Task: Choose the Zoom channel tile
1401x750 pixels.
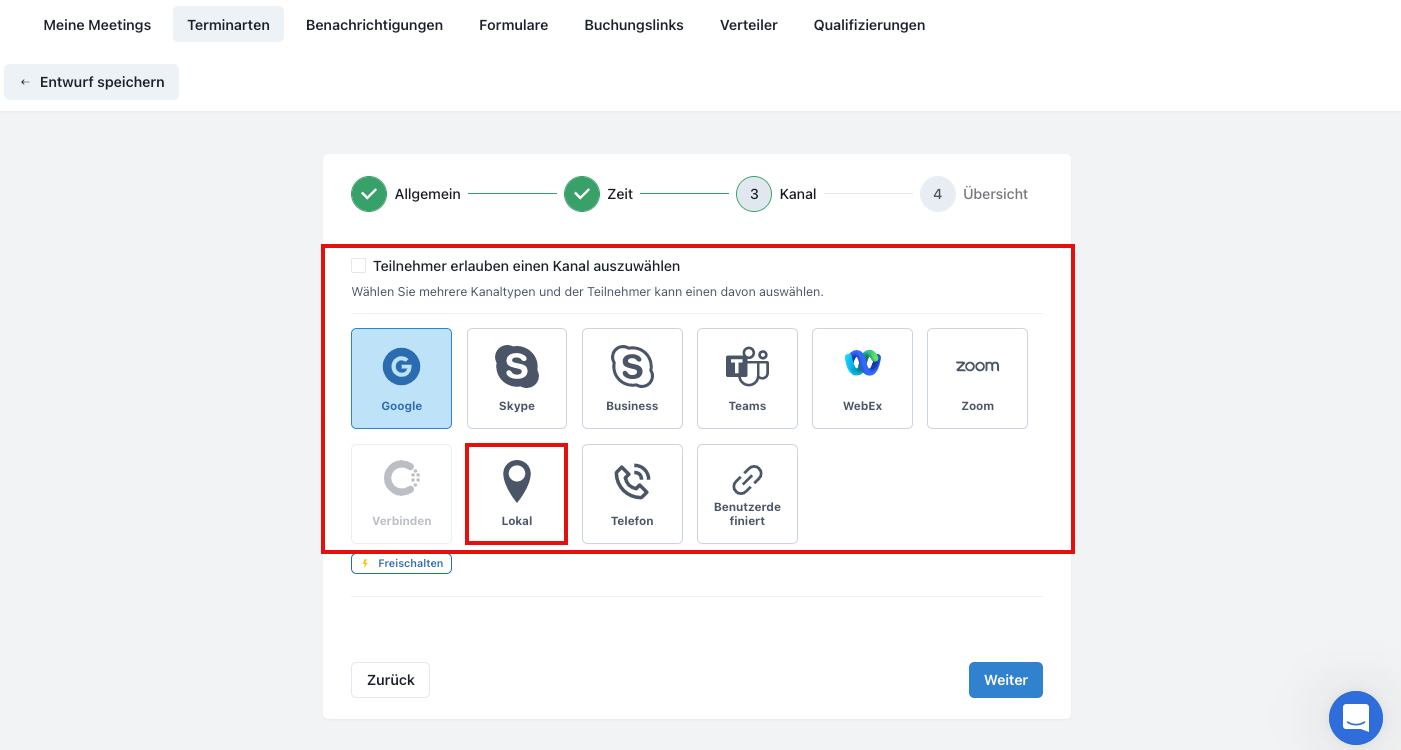Action: pyautogui.click(x=977, y=378)
